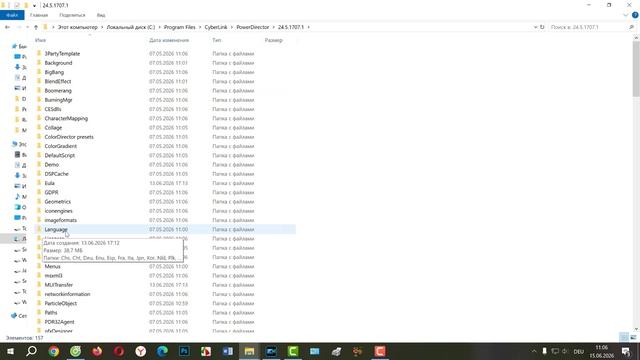Launch Google Chrome from taskbar
Viewport: 640px width, 360px height.
tap(53, 351)
